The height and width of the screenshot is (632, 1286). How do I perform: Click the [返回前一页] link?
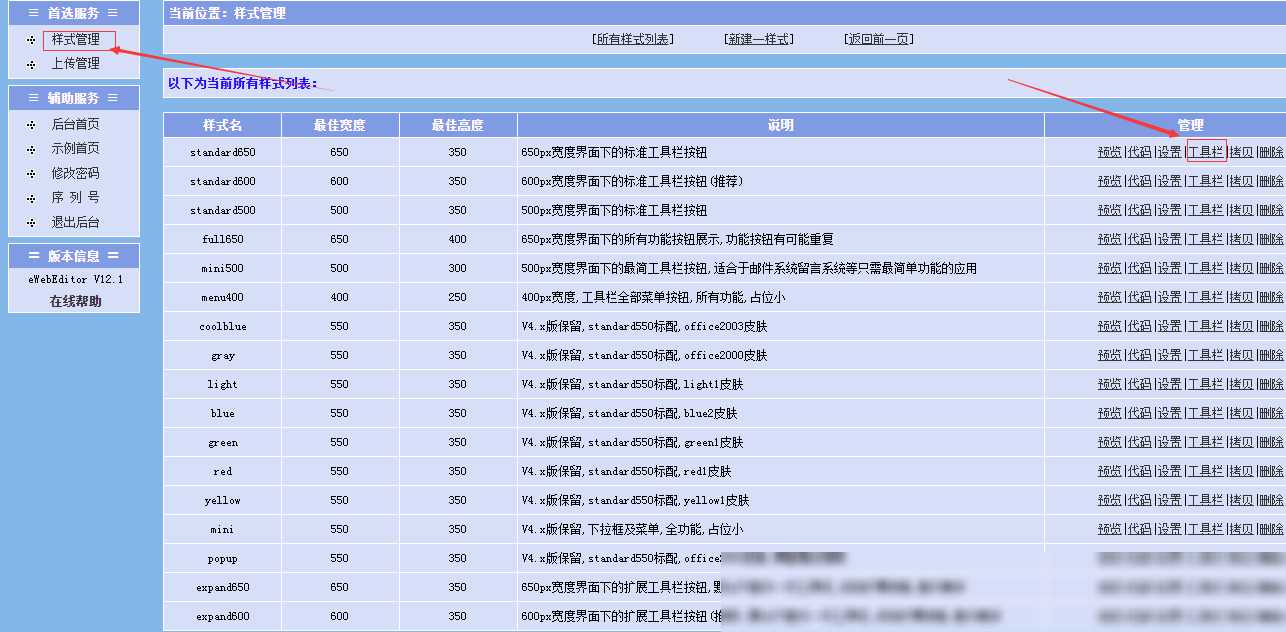[879, 39]
